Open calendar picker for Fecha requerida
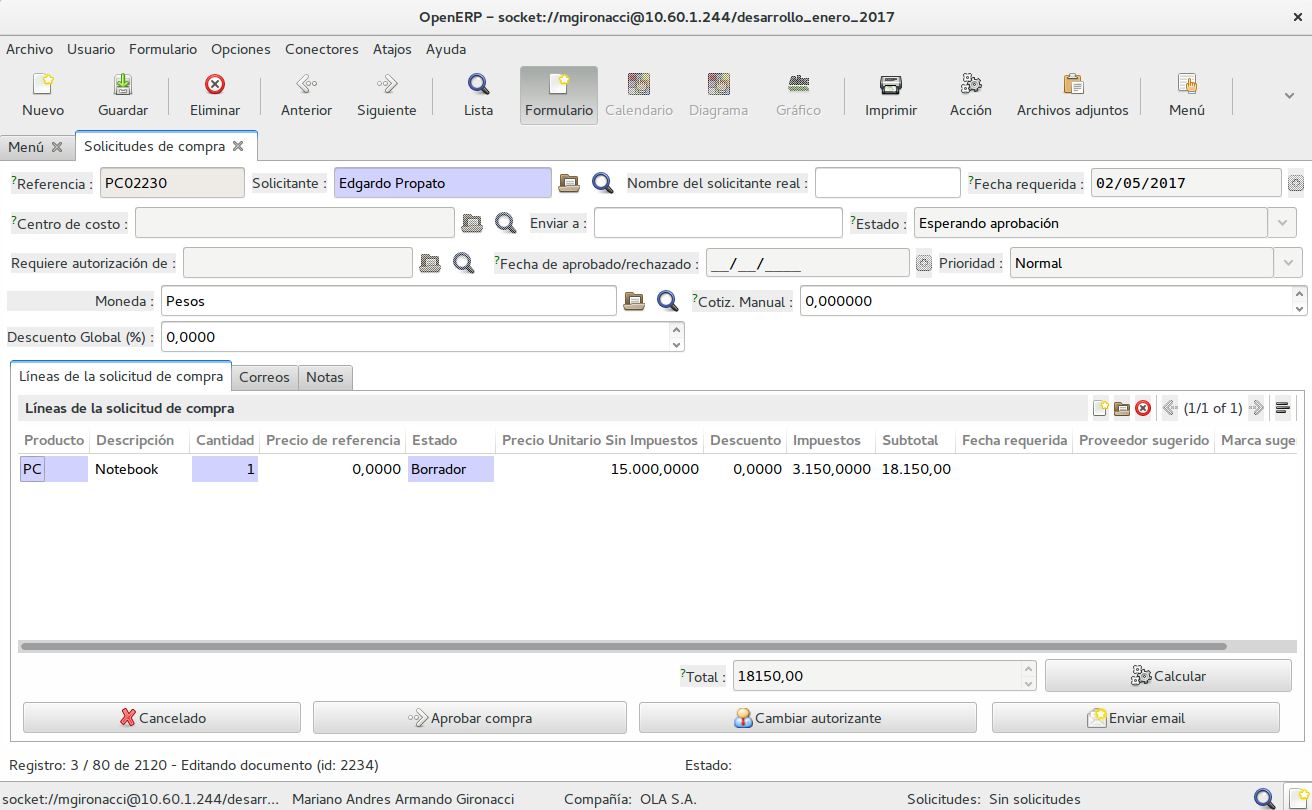The height and width of the screenshot is (810, 1312). 1296,183
